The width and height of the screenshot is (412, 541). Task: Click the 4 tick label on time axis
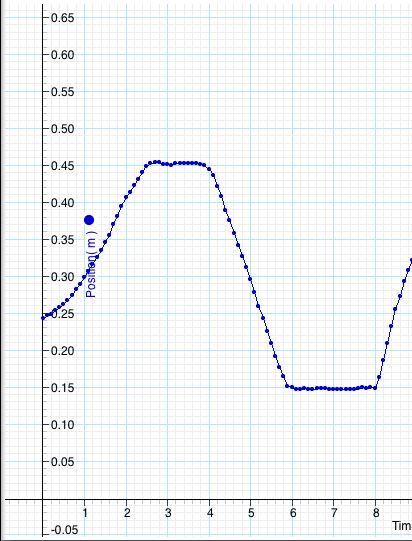pos(210,513)
